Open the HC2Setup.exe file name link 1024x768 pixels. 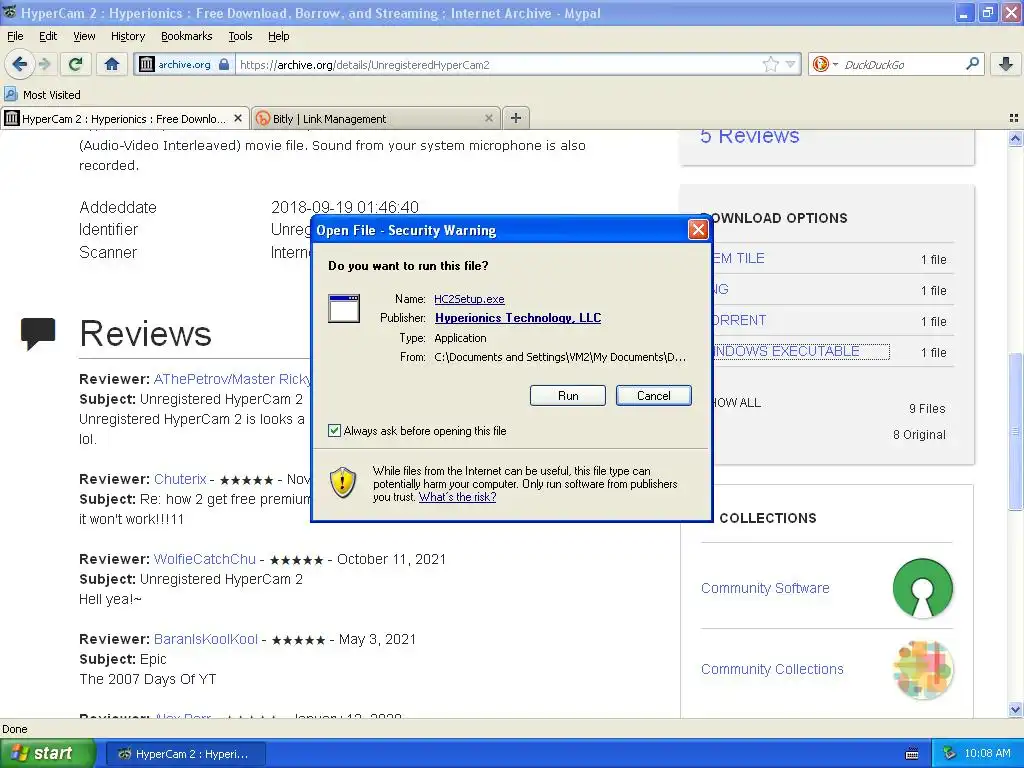(469, 298)
